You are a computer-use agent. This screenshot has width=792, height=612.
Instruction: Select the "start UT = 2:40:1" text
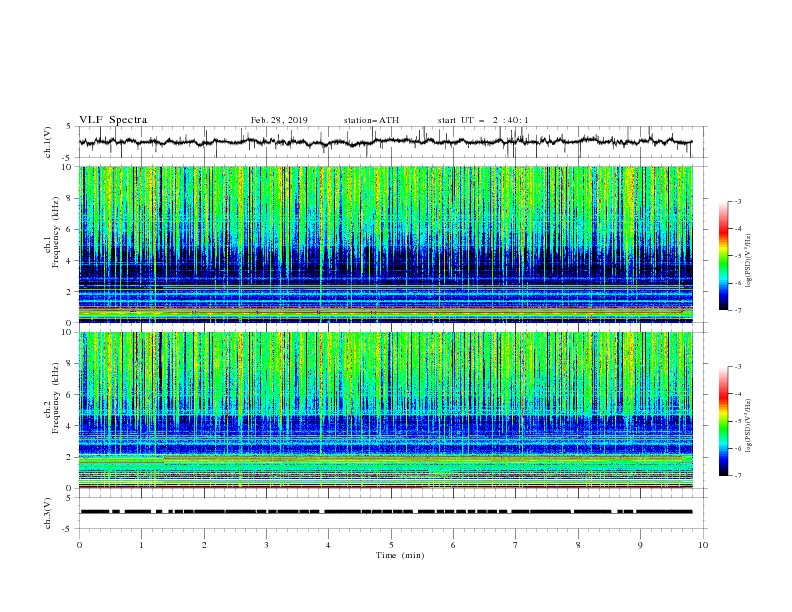[x=483, y=120]
